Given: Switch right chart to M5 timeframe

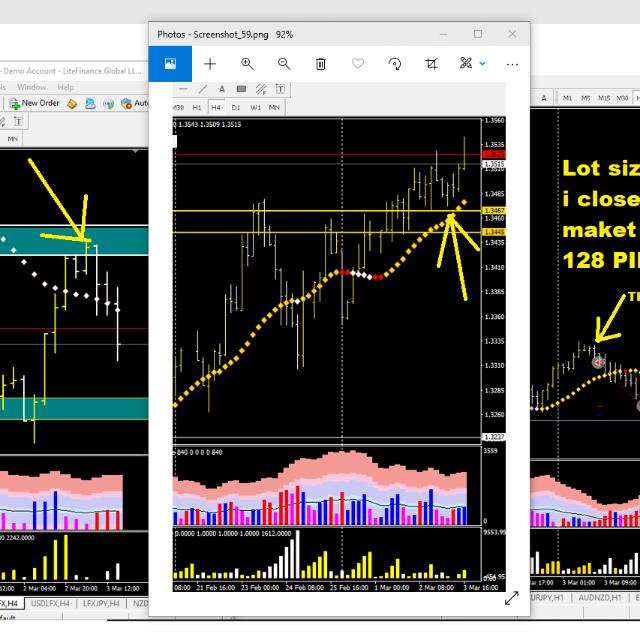Looking at the screenshot, I should tap(585, 98).
